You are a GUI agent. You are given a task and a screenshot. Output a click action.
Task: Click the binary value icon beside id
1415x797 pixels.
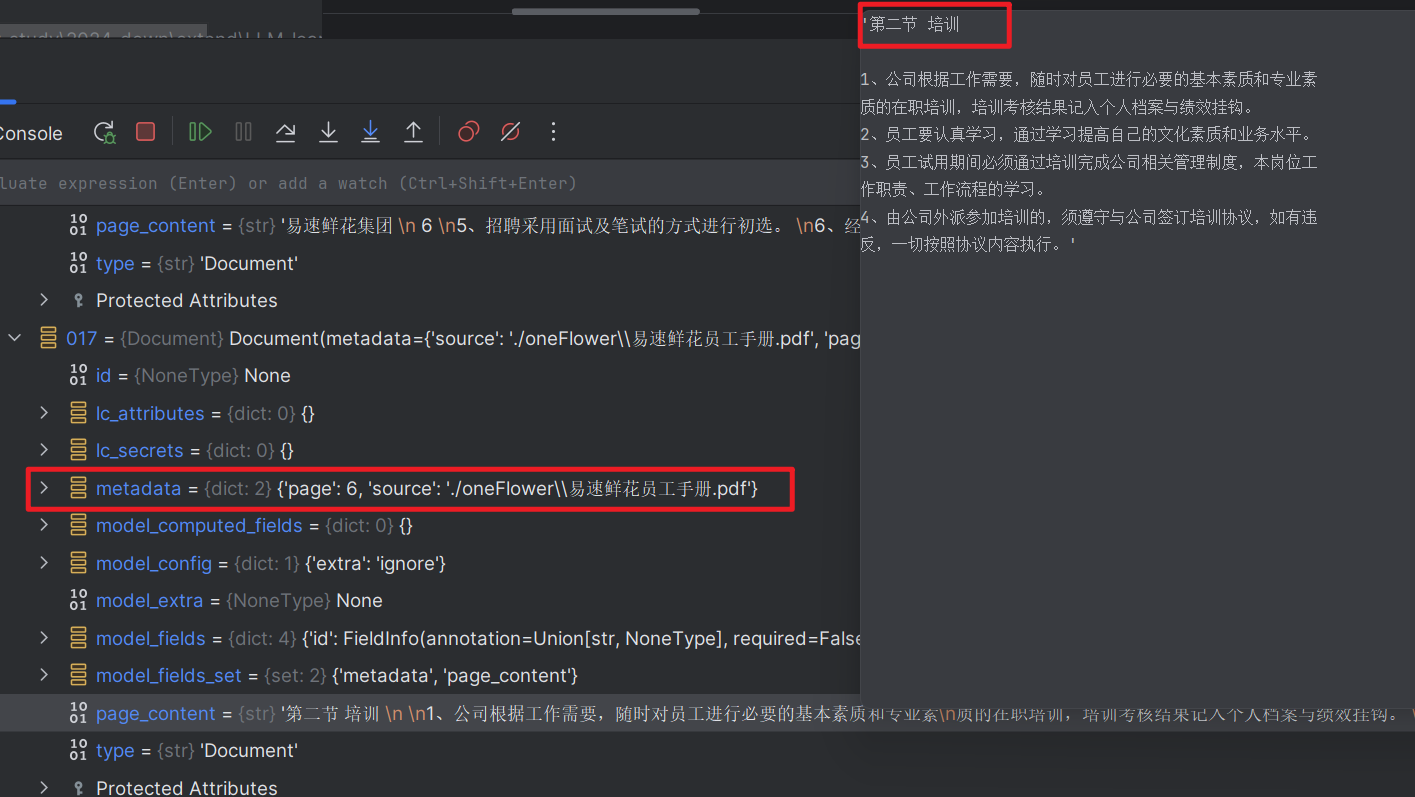tap(78, 375)
